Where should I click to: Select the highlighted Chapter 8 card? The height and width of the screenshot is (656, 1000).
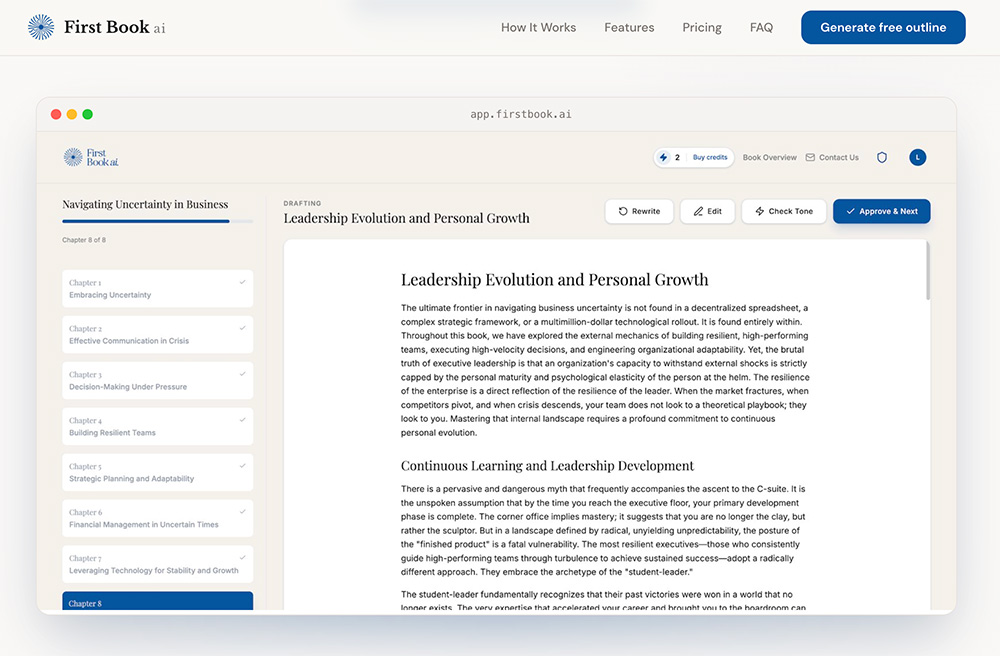point(158,601)
